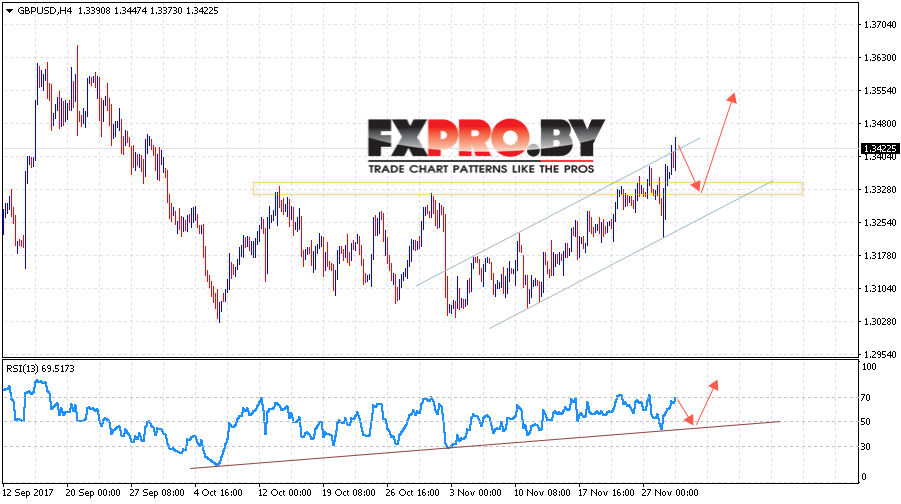Select the large red upward forecast arrow
This screenshot has height=504, width=901.
pos(718,141)
